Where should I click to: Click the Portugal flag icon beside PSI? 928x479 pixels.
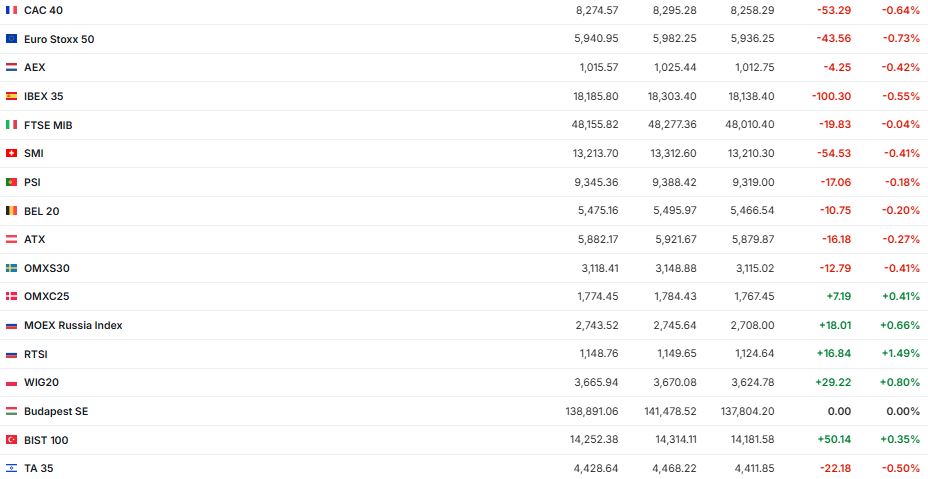click(x=11, y=182)
